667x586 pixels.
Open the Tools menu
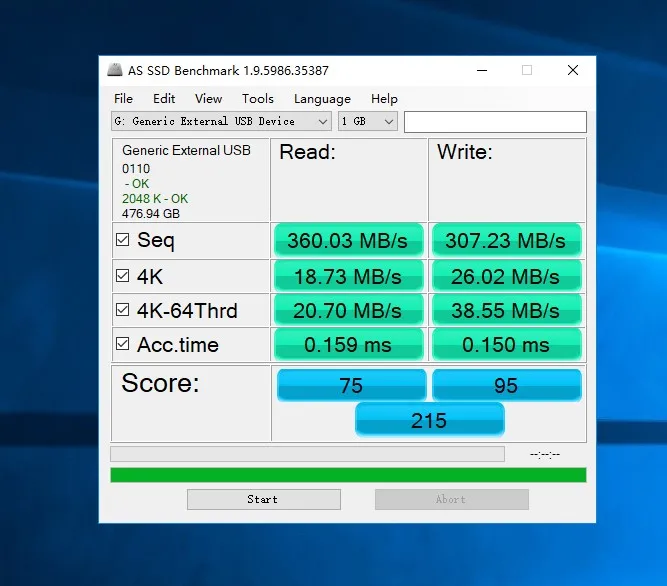[258, 99]
